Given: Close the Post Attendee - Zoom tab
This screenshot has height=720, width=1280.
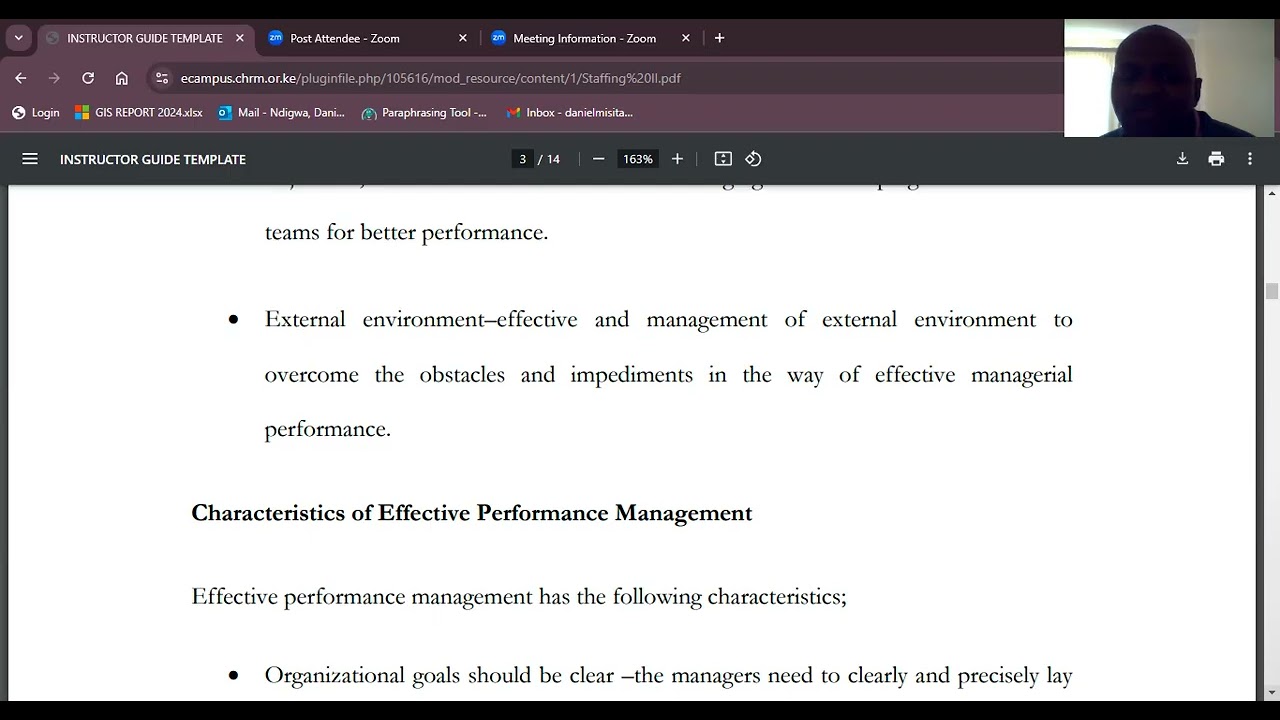Looking at the screenshot, I should [463, 38].
